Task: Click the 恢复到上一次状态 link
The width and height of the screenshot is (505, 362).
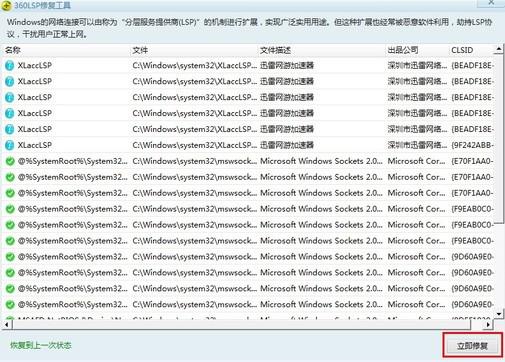Action: pos(41,345)
